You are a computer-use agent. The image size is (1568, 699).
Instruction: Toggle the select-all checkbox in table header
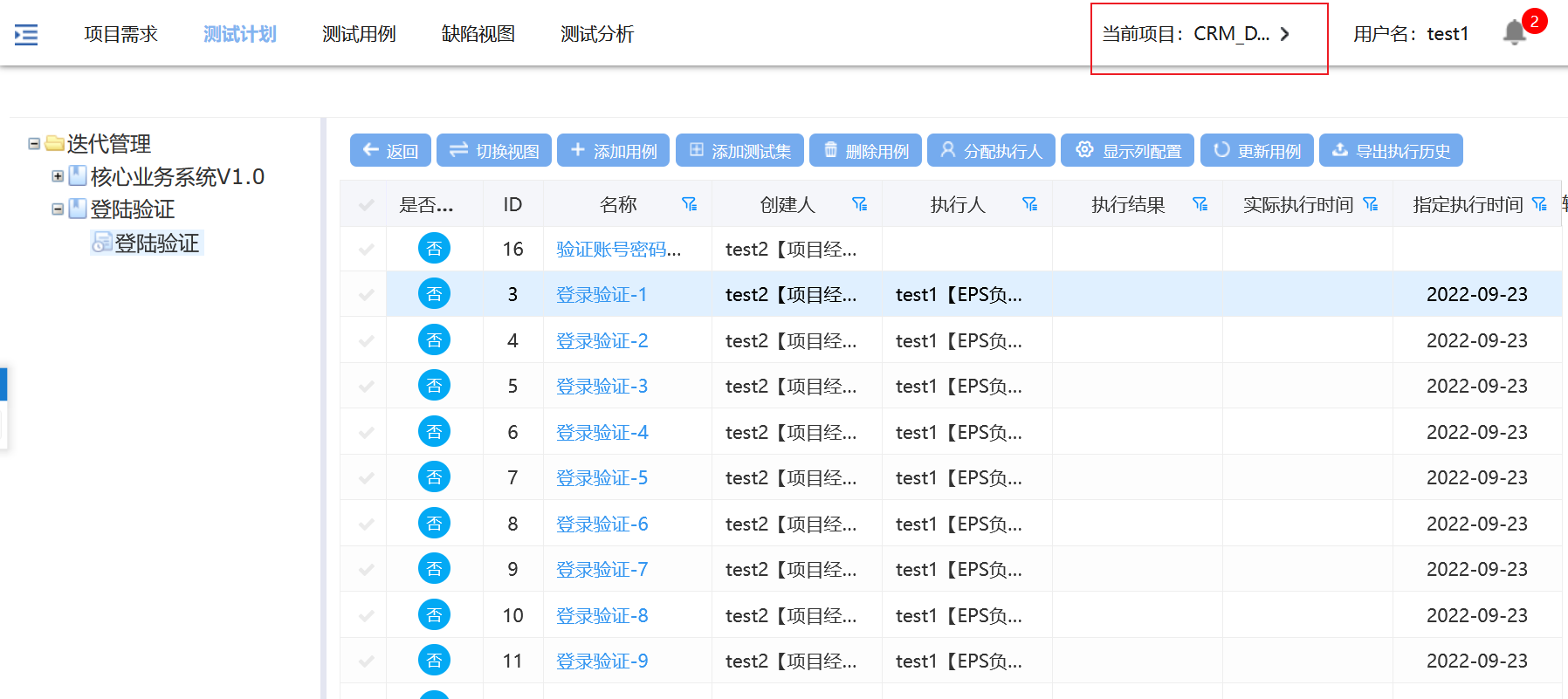pos(366,205)
